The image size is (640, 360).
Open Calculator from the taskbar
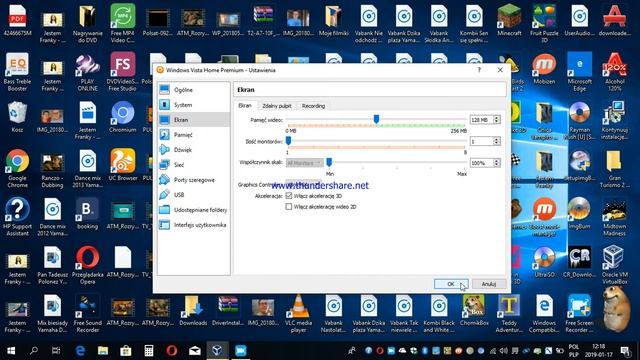click(149, 351)
